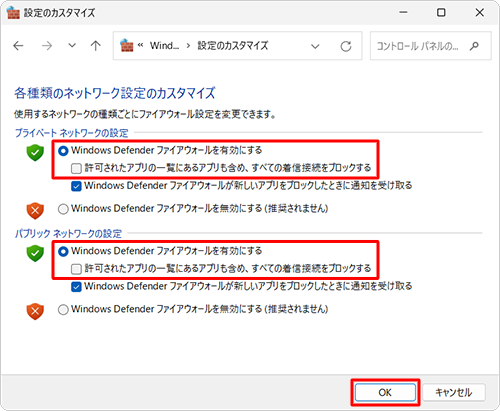Close the 設定のカスタマイズ window
500x411 pixels.
(480, 13)
